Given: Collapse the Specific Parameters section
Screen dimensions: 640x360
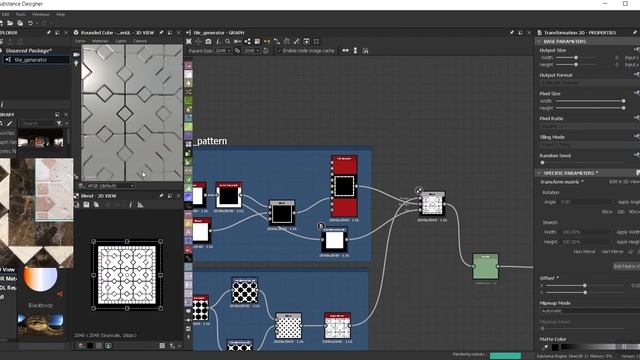Looking at the screenshot, I should tap(539, 173).
